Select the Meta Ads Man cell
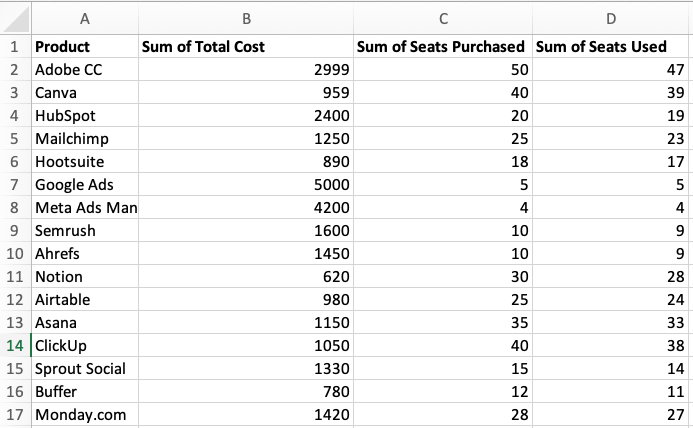693x428 pixels. click(x=85, y=207)
